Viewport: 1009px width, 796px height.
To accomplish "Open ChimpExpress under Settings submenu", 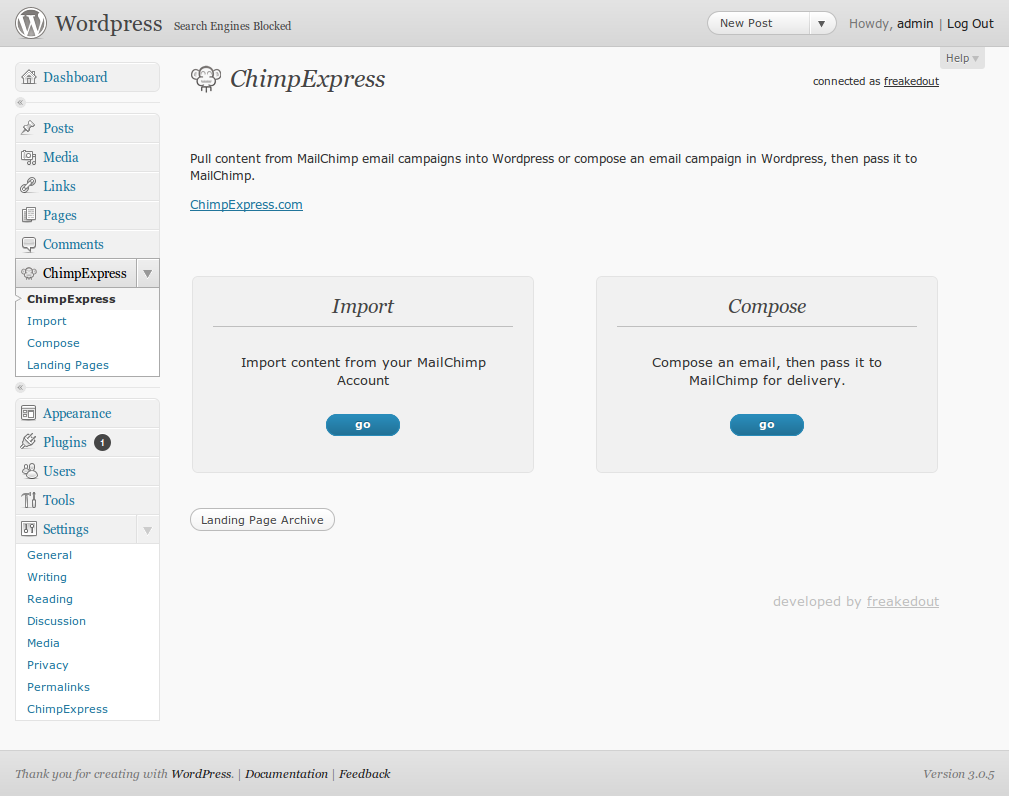I will coord(68,708).
